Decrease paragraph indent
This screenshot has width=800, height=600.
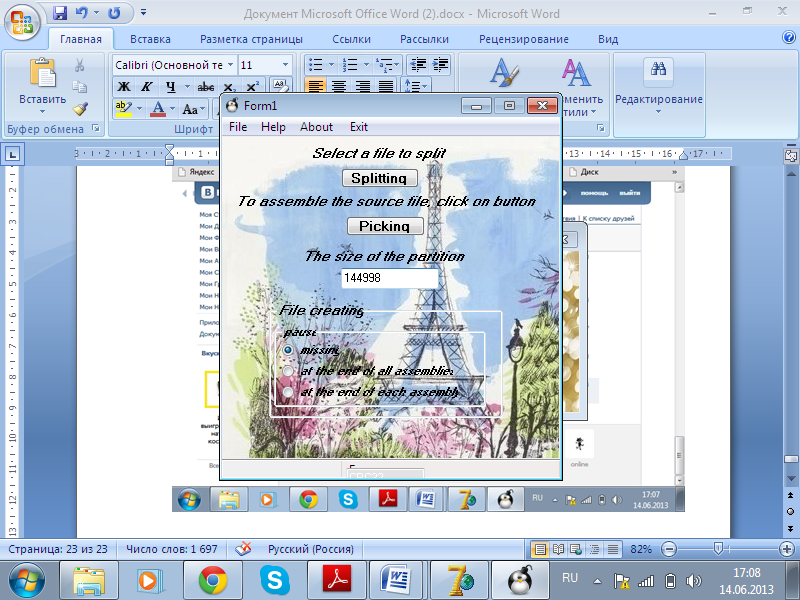[418, 65]
